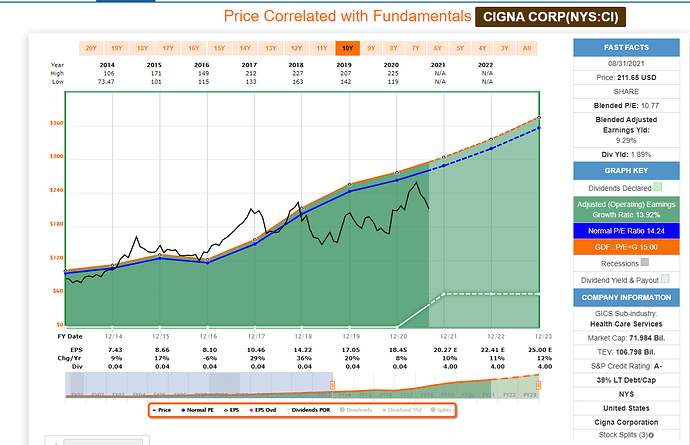
Task: Open the COMPANY INFORMATION panel header
Action: coord(626,298)
